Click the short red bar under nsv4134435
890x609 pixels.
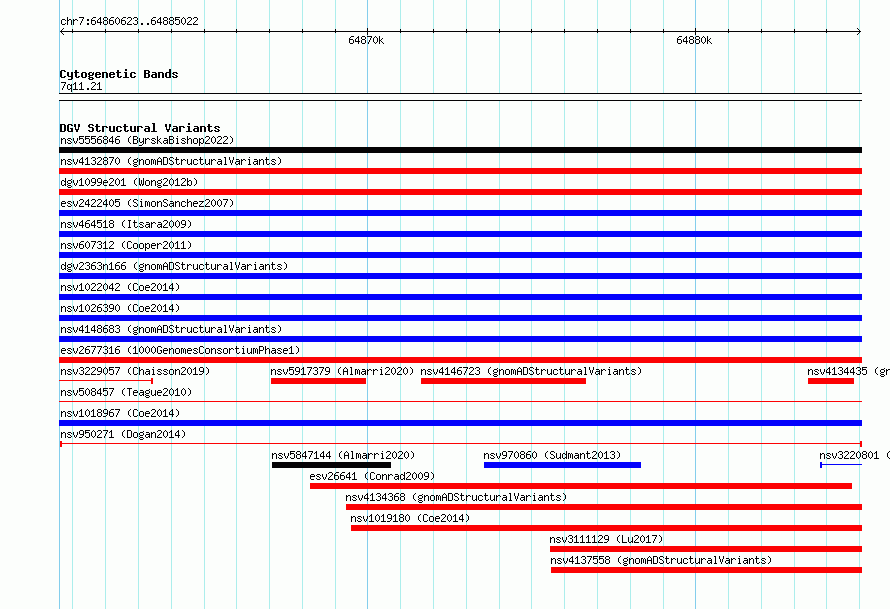click(831, 381)
